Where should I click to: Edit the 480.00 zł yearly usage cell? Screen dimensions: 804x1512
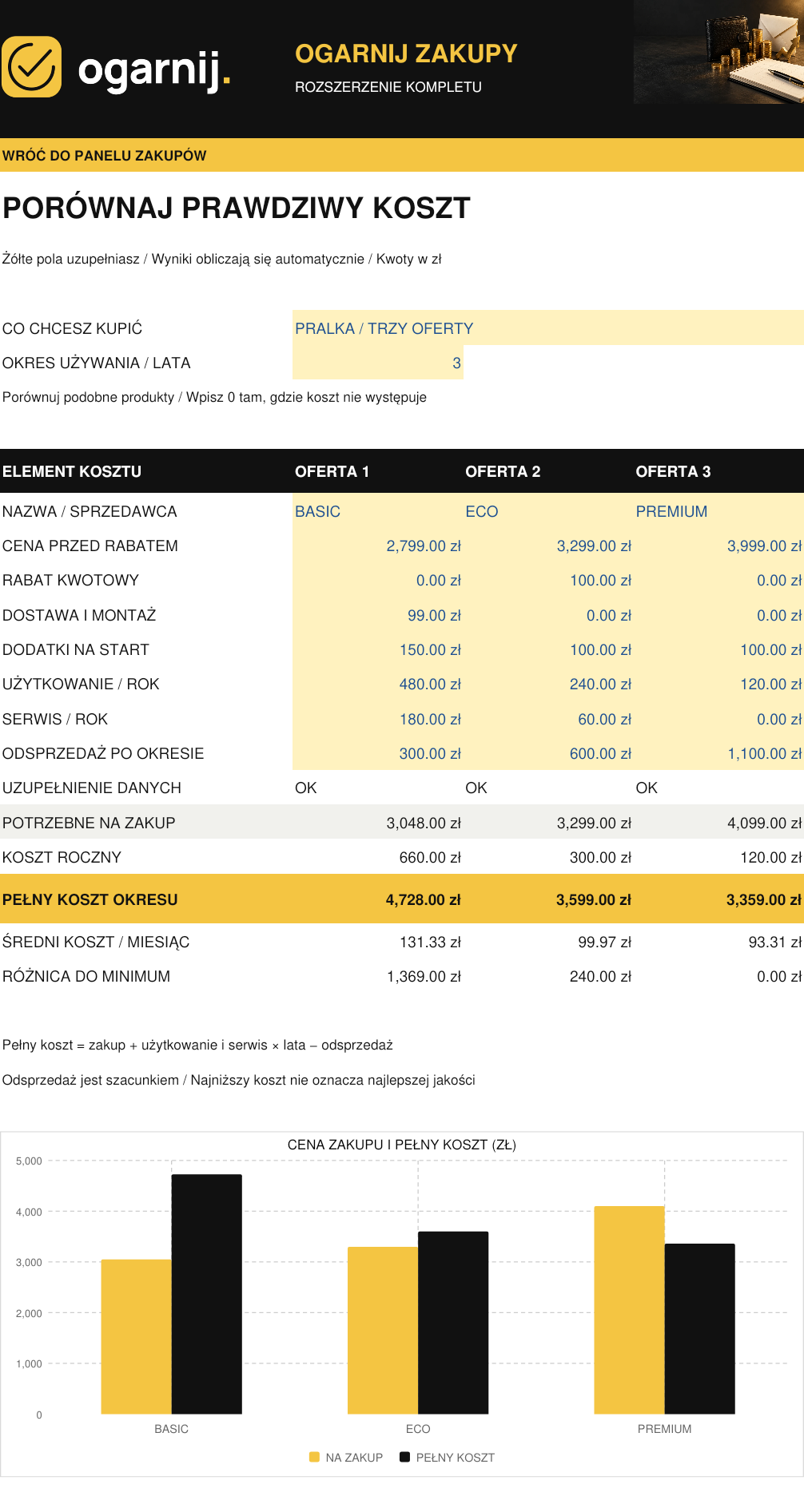378,685
